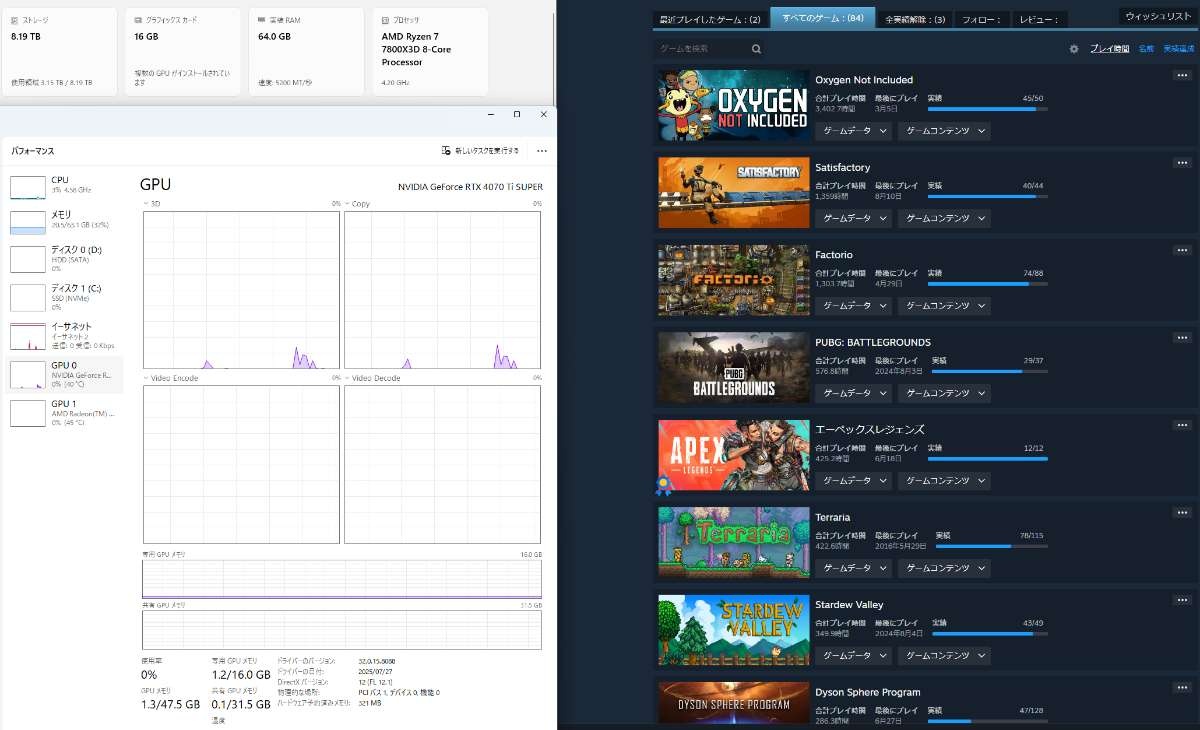The image size is (1200, 730).
Task: Click the 16 GB graphics card info card
Action: pos(183,52)
